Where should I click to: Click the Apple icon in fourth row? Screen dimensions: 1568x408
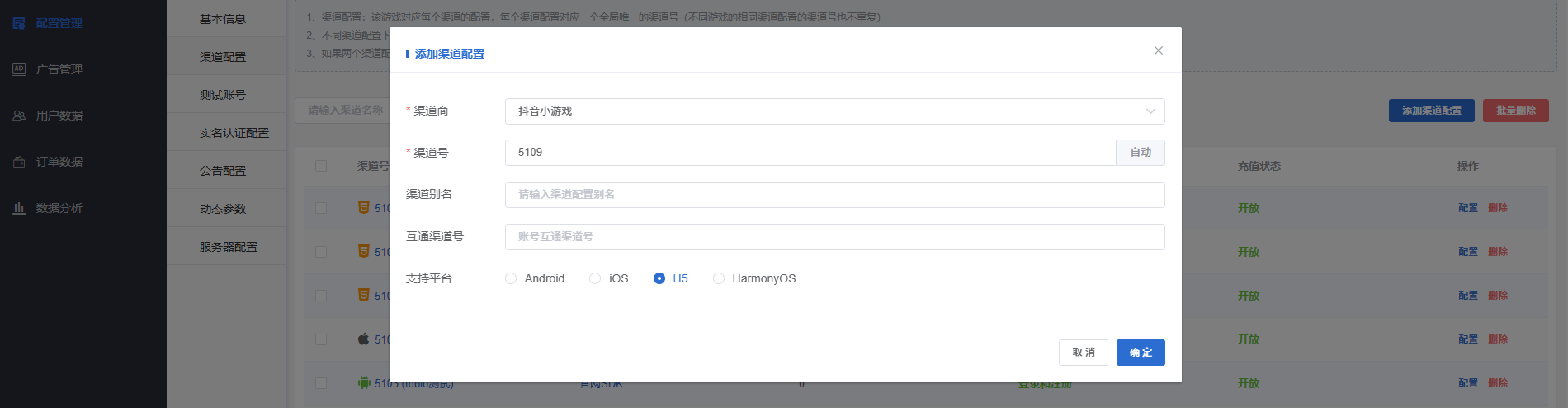[364, 339]
